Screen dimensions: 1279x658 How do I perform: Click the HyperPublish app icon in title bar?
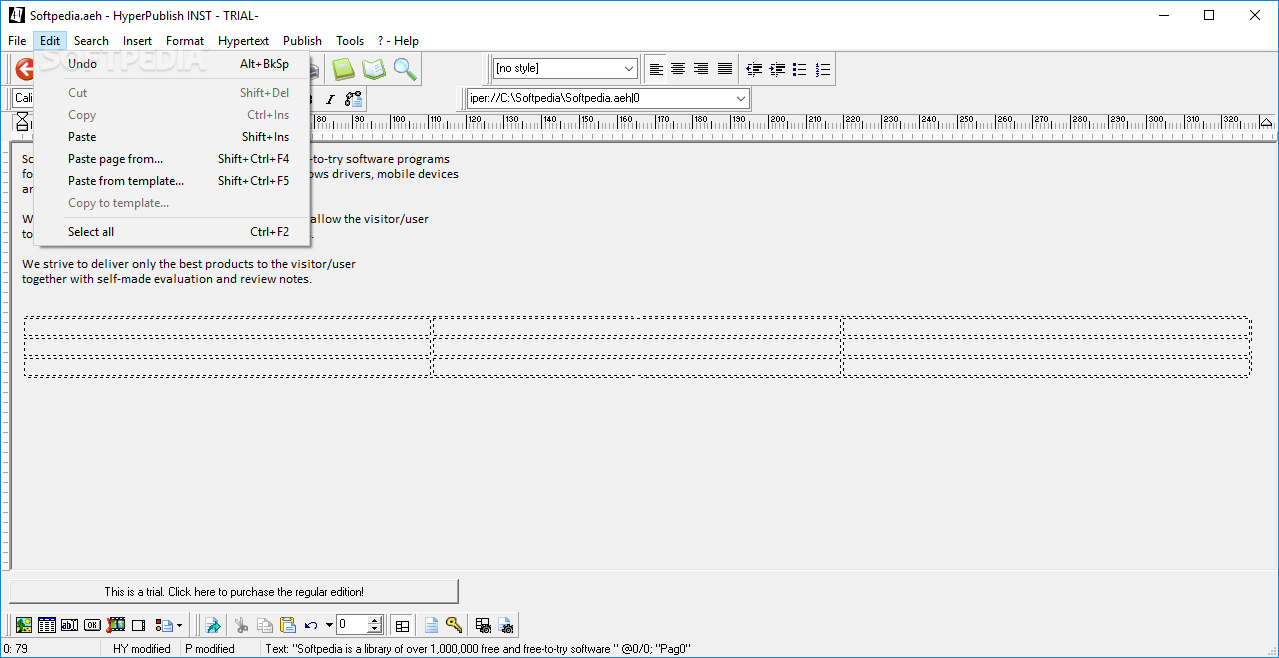[16, 15]
